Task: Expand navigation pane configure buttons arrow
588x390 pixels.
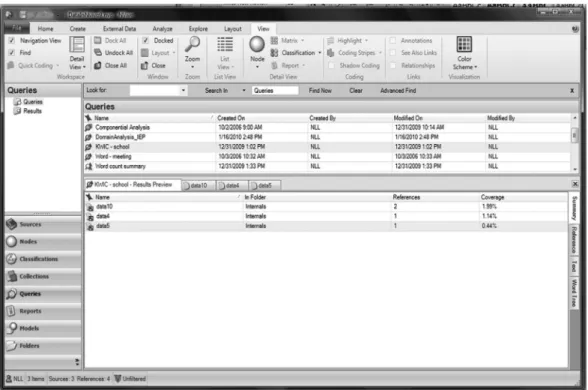Action: pyautogui.click(x=77, y=362)
